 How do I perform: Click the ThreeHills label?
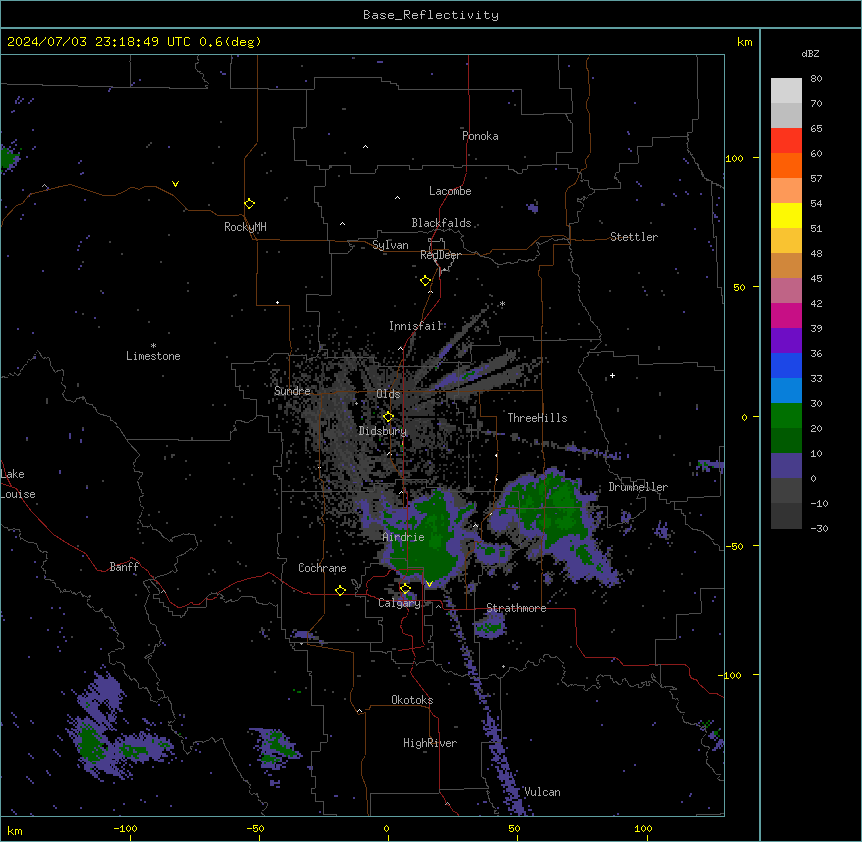[537, 418]
